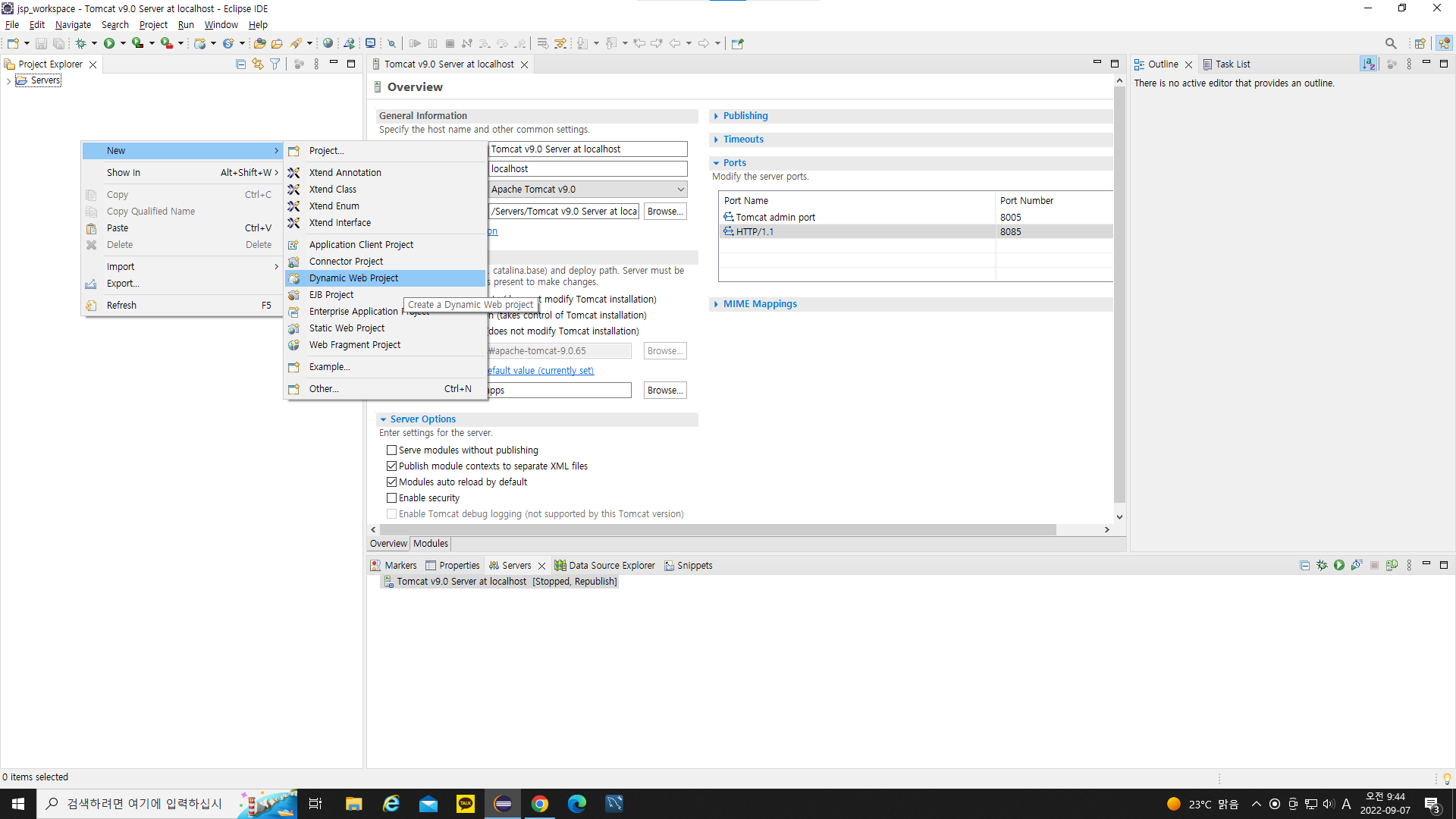1456x819 pixels.
Task: Uncheck Modules auto reload by default
Action: coord(392,482)
